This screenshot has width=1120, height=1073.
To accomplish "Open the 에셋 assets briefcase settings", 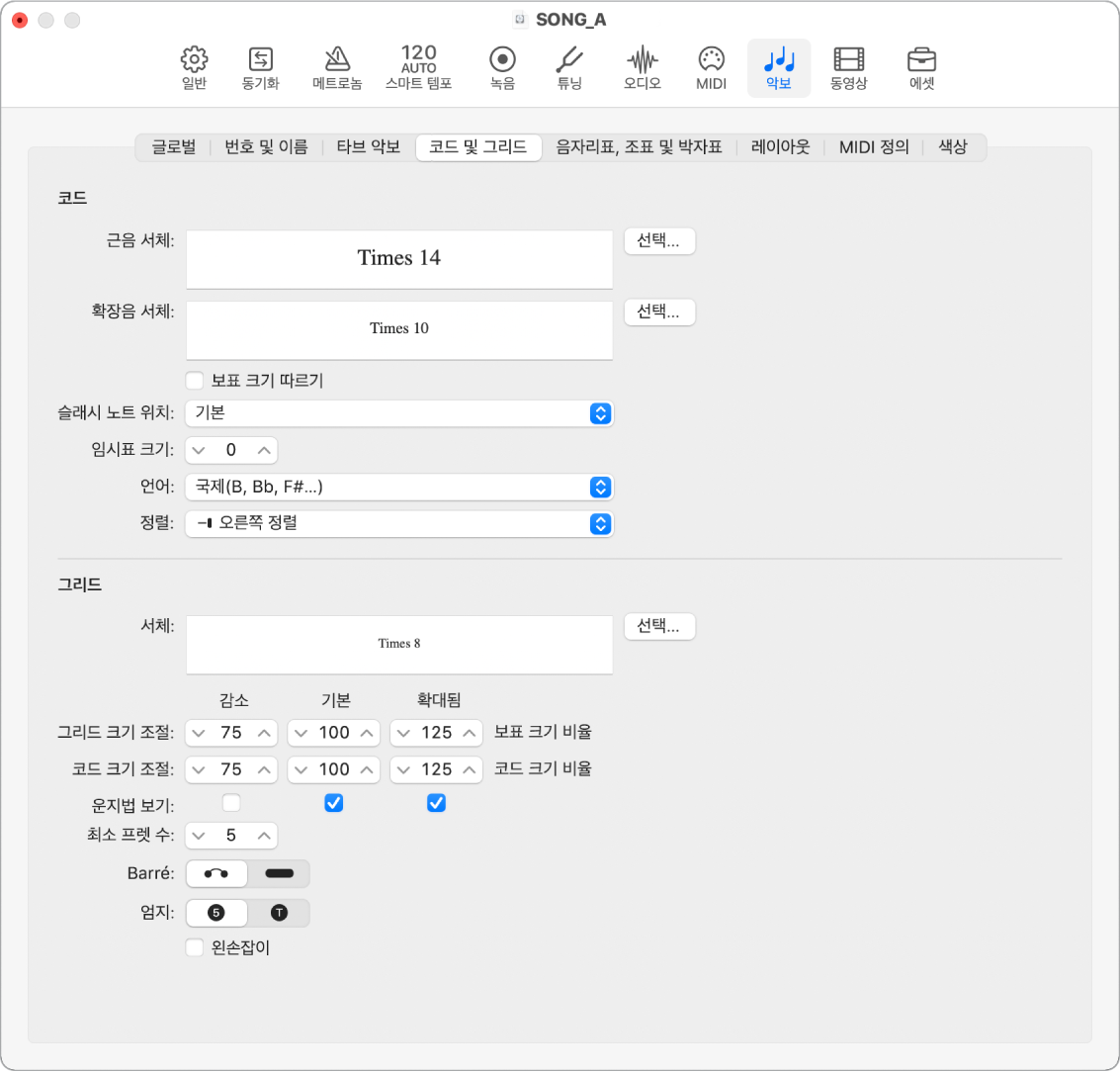I will [921, 67].
